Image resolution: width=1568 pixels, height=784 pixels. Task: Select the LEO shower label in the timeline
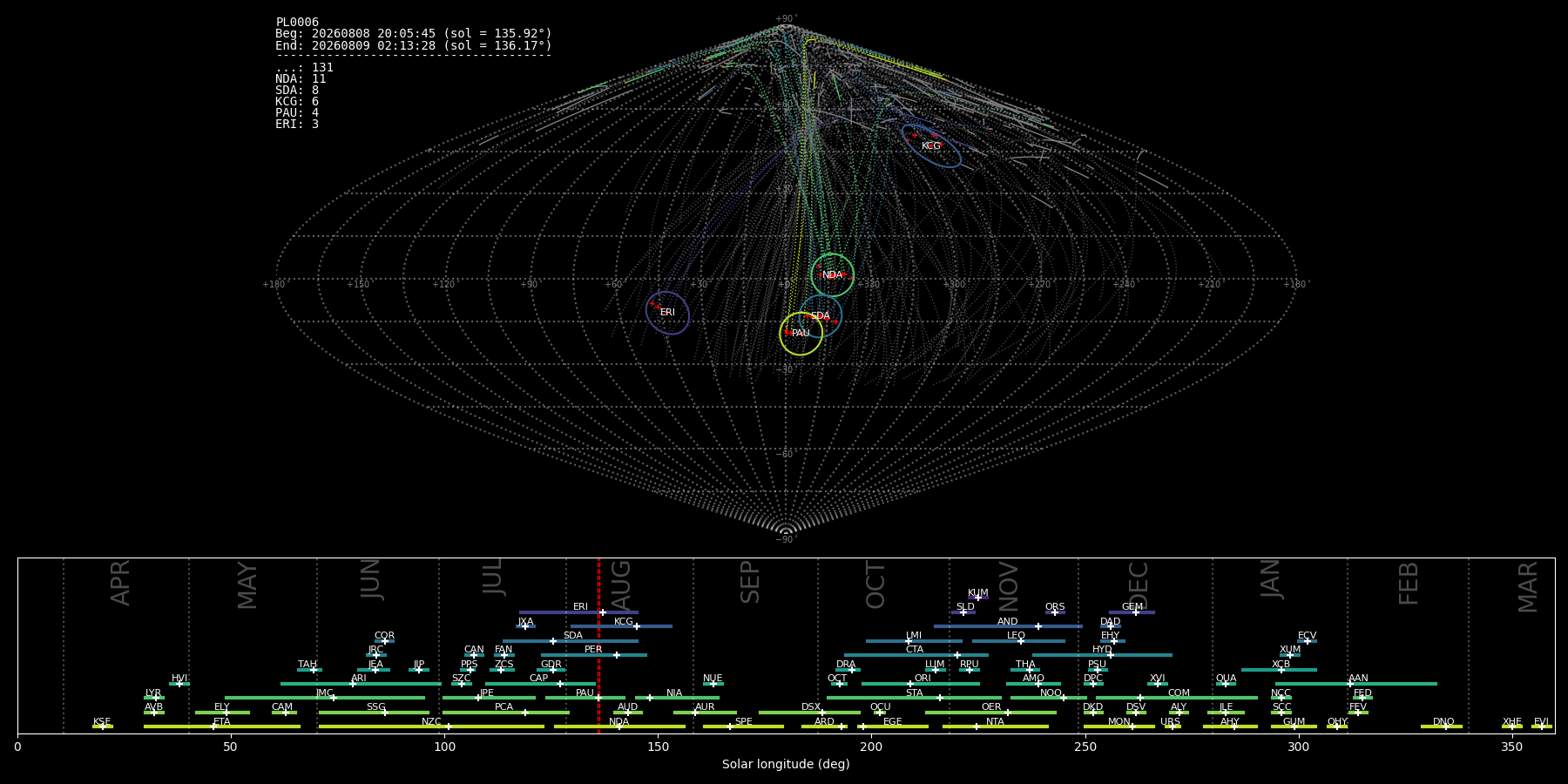pyautogui.click(x=1016, y=636)
